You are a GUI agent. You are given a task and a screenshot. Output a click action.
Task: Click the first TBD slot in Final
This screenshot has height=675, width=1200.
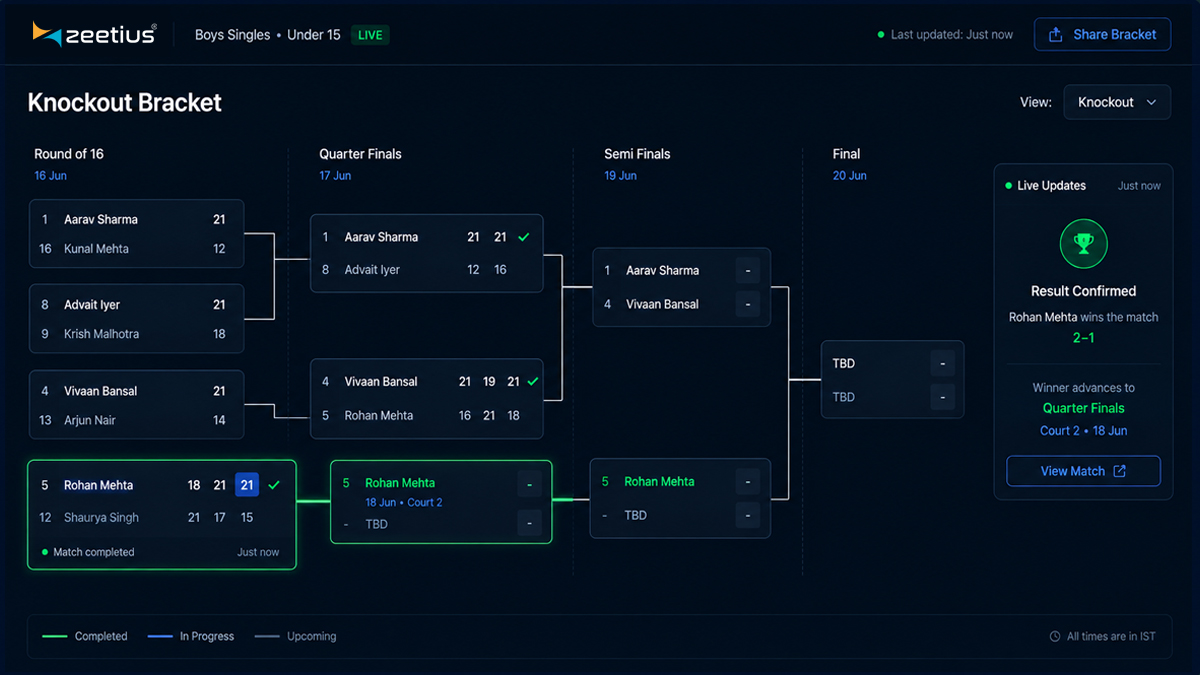[x=844, y=363]
